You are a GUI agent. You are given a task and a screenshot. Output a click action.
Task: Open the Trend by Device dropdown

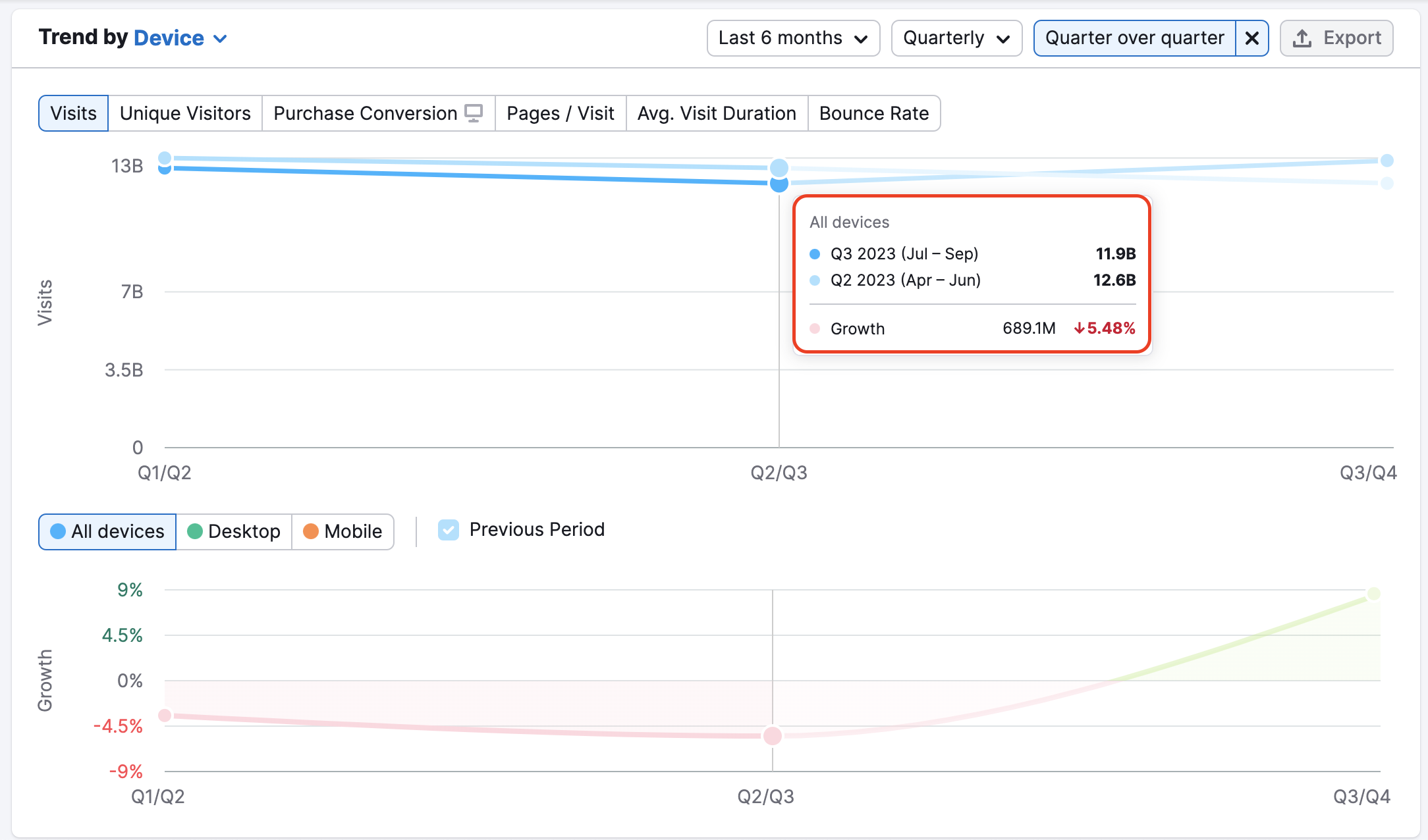(180, 38)
